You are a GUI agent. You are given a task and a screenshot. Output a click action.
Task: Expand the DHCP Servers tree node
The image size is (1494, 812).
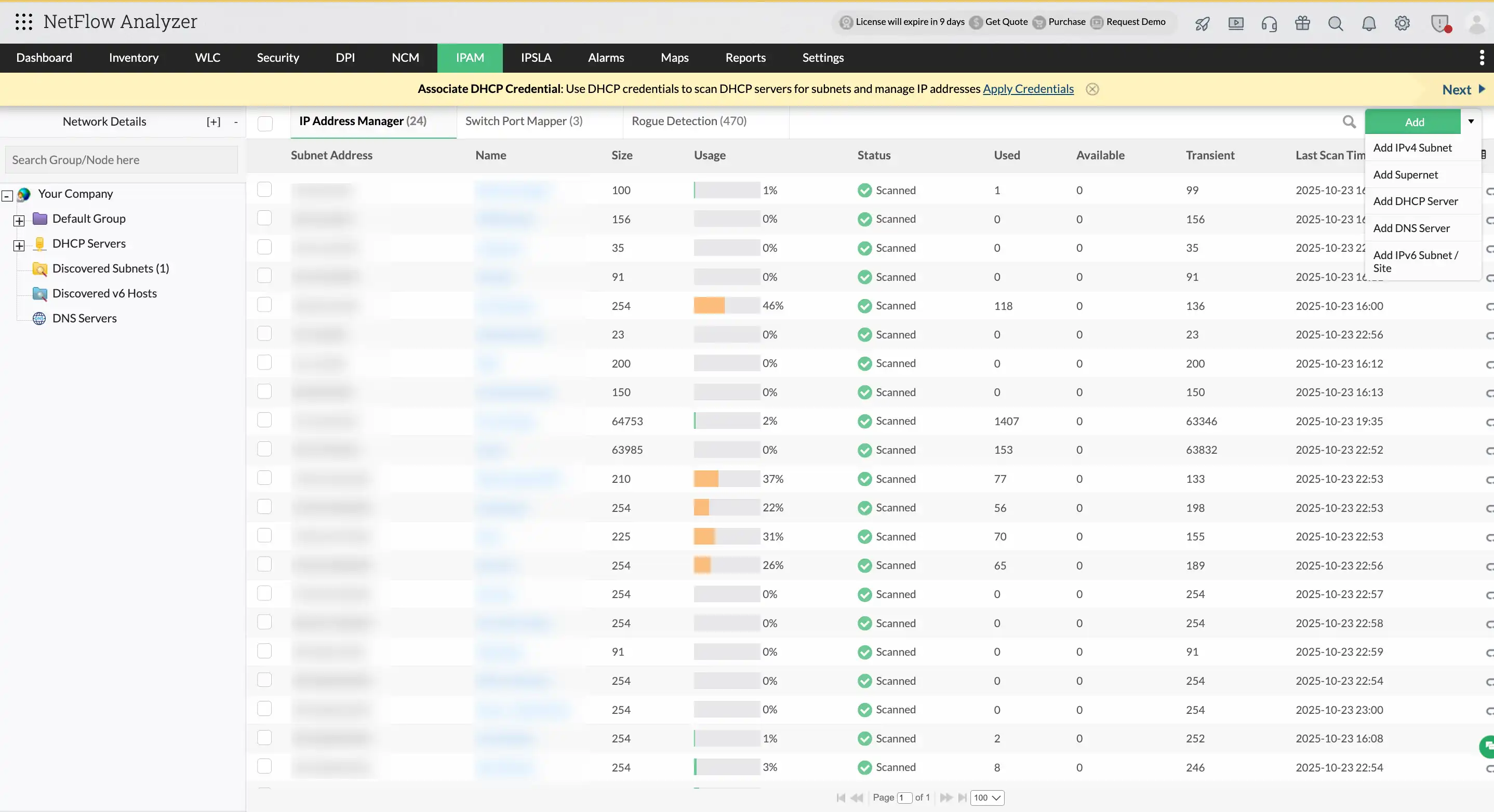[x=19, y=246]
